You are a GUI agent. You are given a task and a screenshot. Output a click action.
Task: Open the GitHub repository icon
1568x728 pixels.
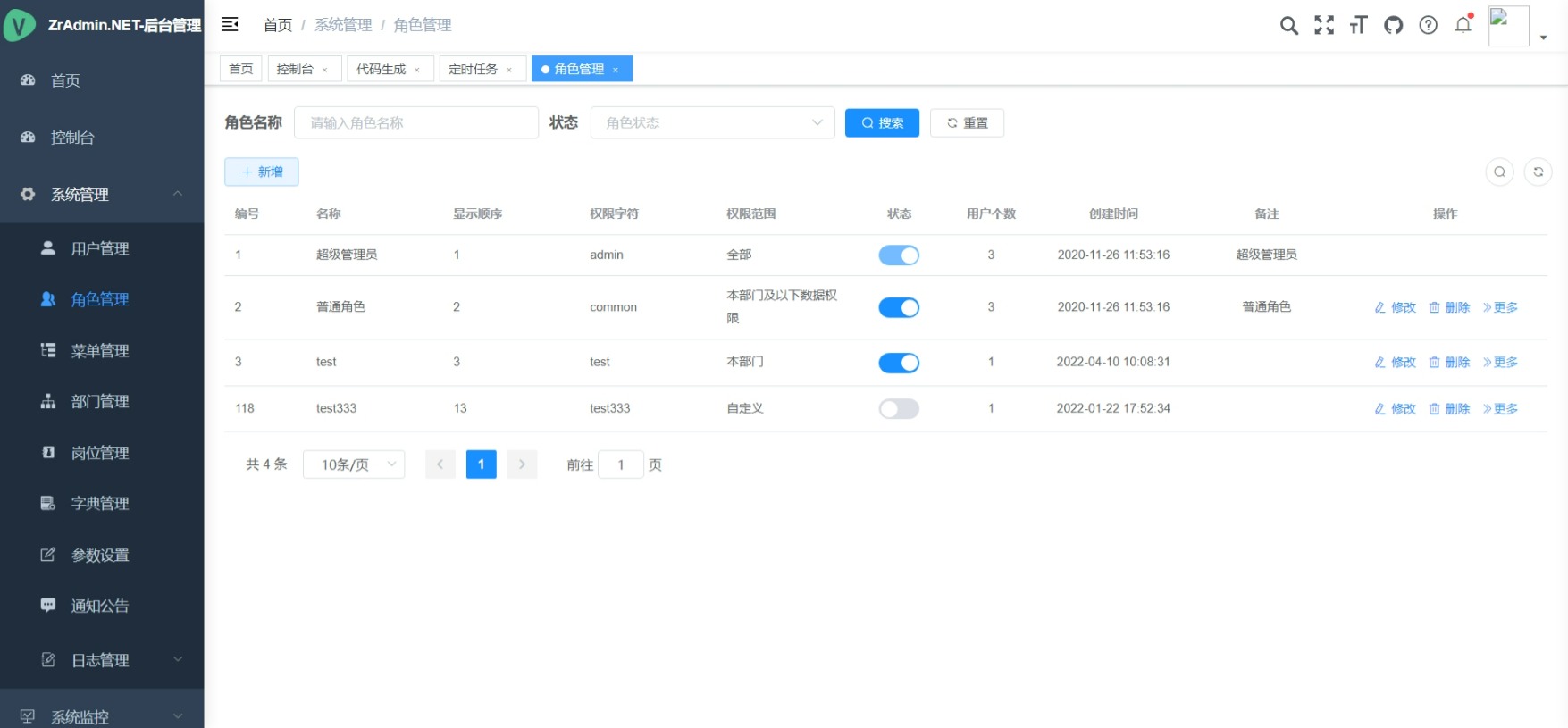pos(1393,25)
